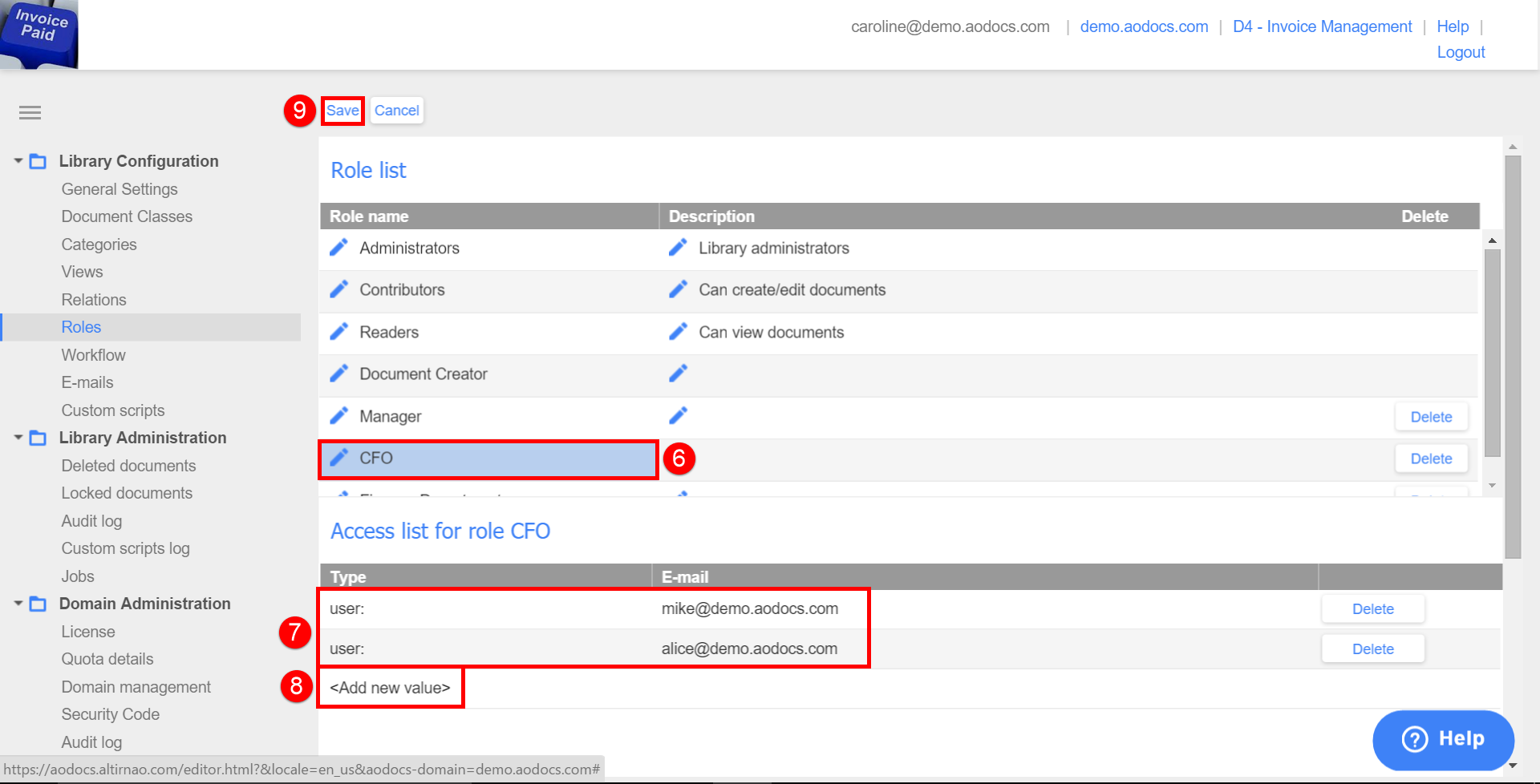This screenshot has width=1540, height=784.
Task: Click the Library Configuration folder icon
Action: coord(38,161)
